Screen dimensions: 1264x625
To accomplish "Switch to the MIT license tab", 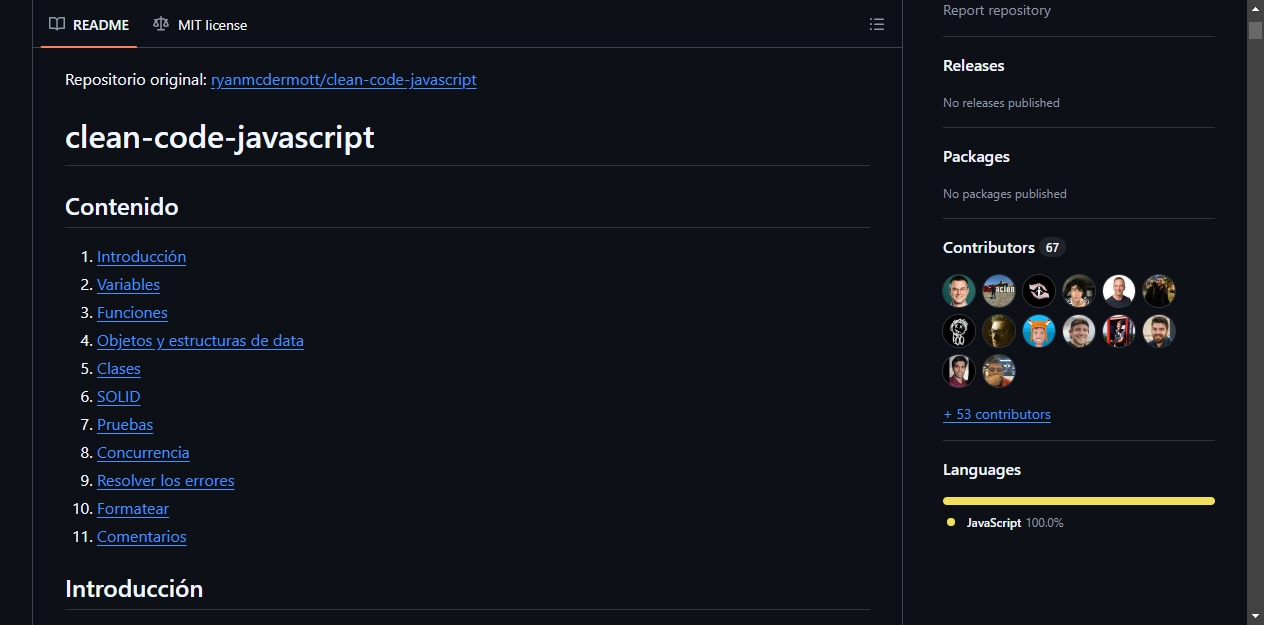I will [x=200, y=24].
